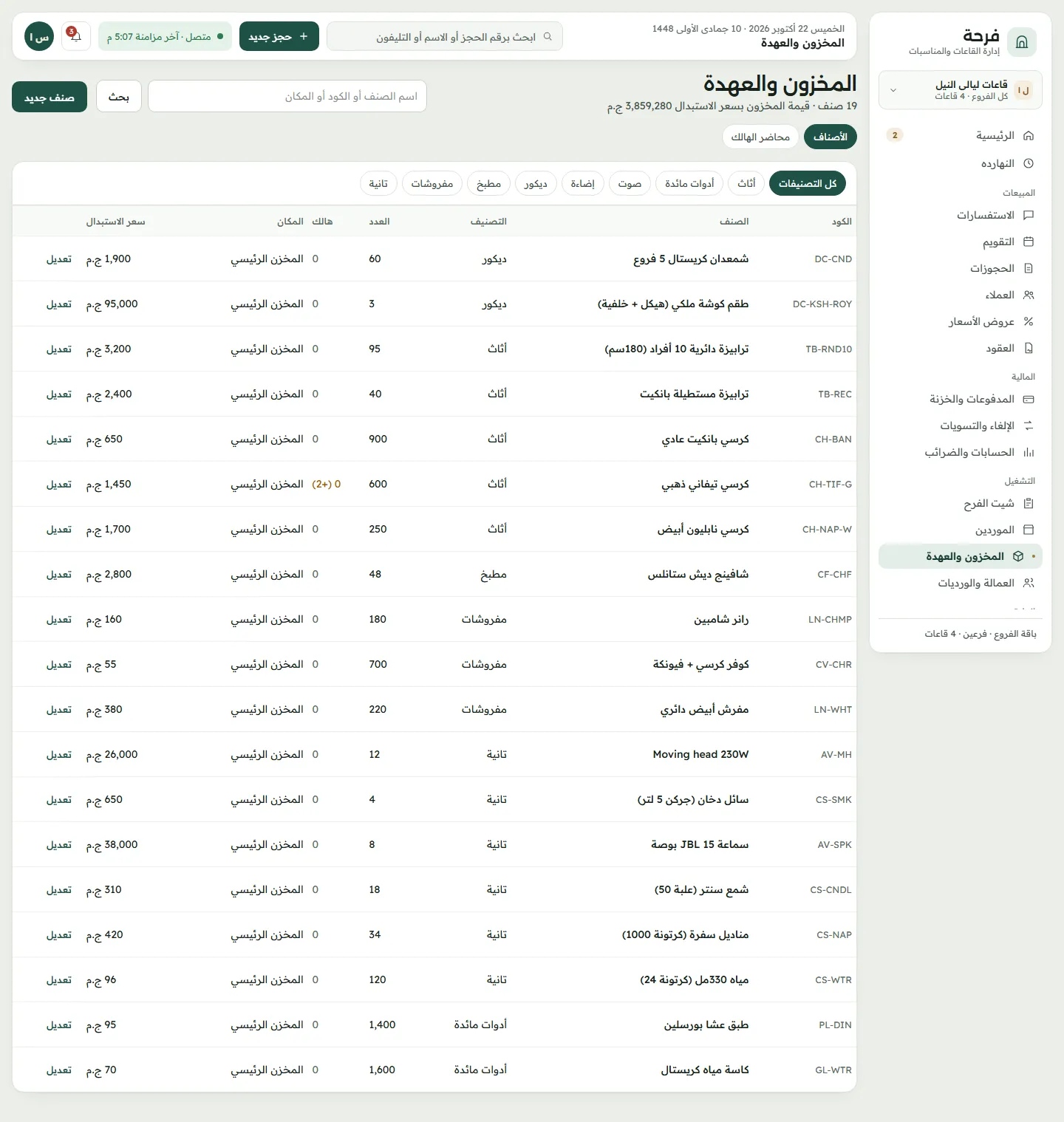Focus the item name or code field
This screenshot has width=1064, height=1122.
point(287,96)
